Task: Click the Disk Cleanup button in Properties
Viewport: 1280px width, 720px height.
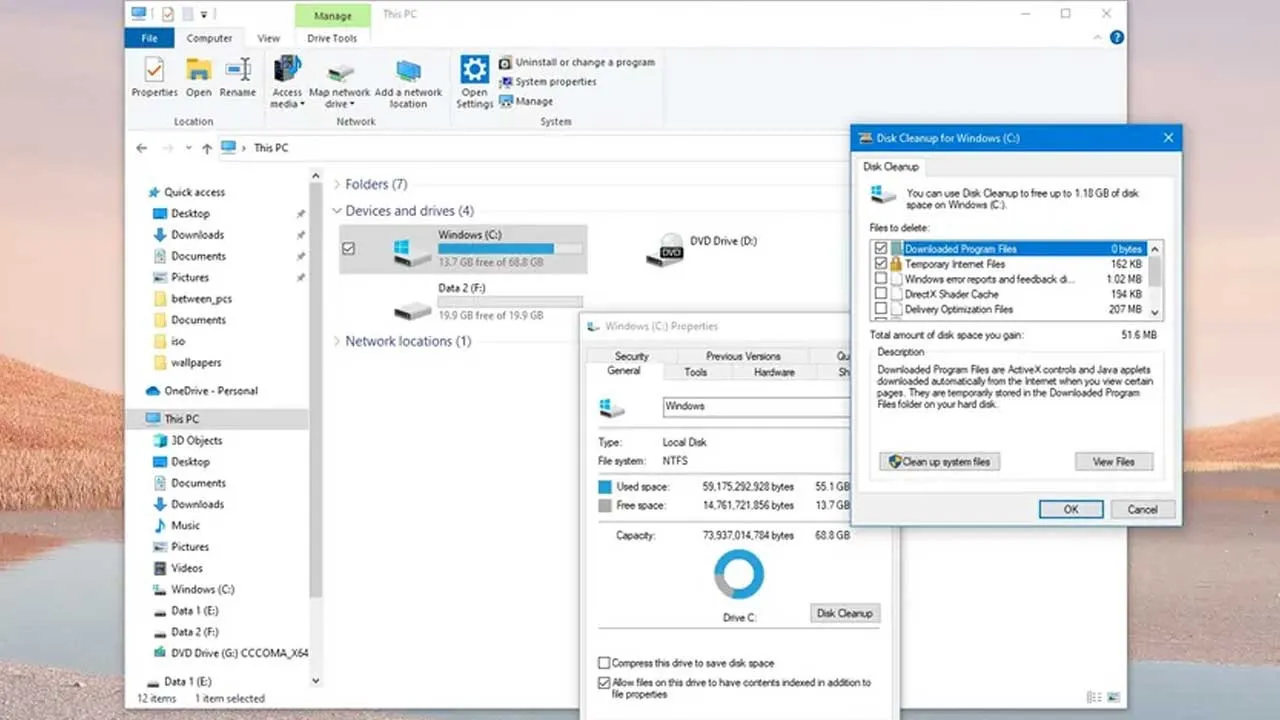Action: click(x=845, y=613)
